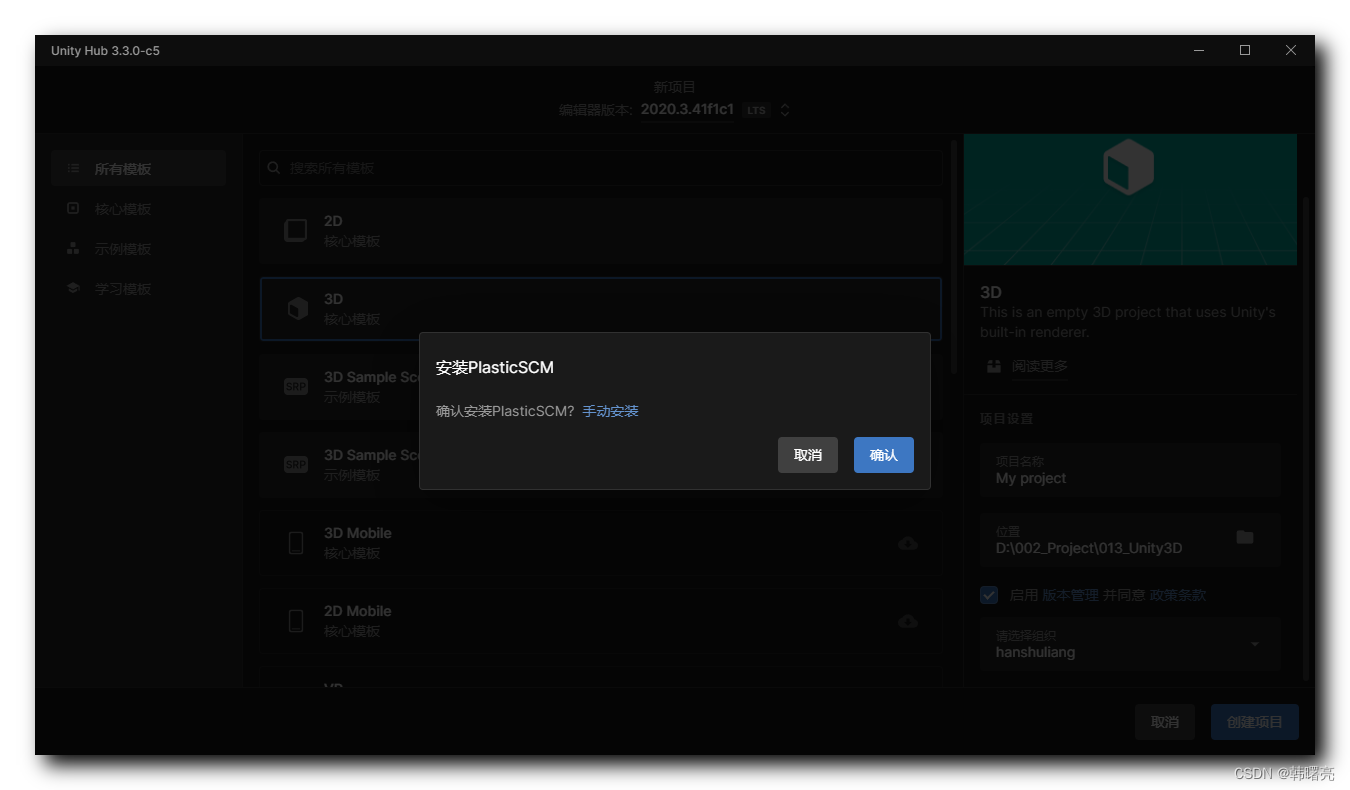Download the 2D Mobile template cloud icon
Image resolution: width=1350 pixels, height=790 pixels.
click(x=908, y=621)
